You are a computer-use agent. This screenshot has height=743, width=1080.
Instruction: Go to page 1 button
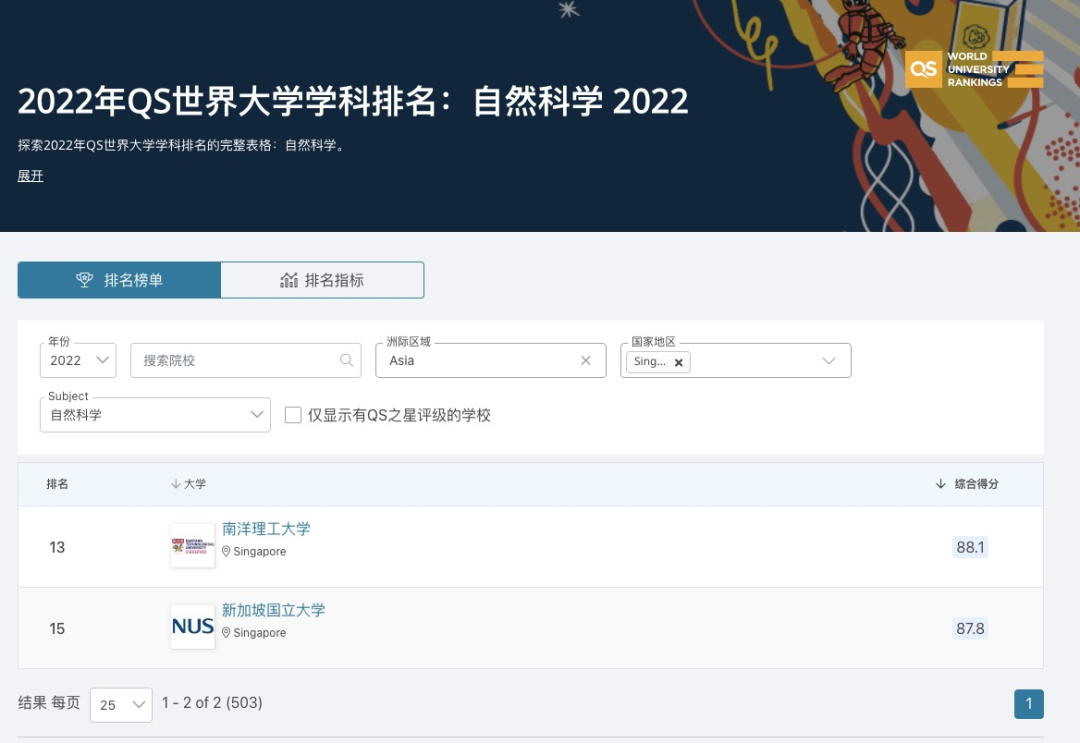click(x=1029, y=704)
